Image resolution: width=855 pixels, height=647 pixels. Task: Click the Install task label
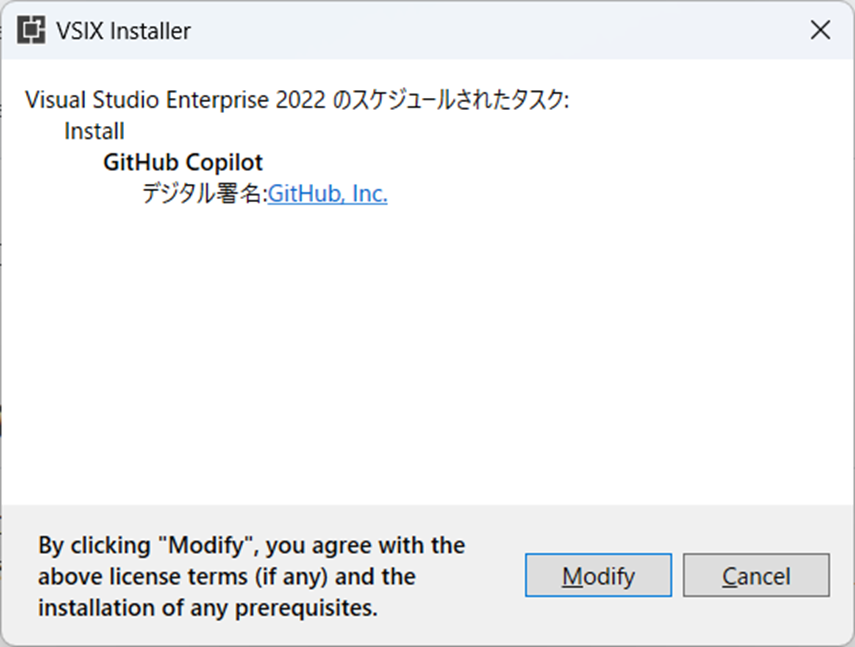(x=94, y=131)
